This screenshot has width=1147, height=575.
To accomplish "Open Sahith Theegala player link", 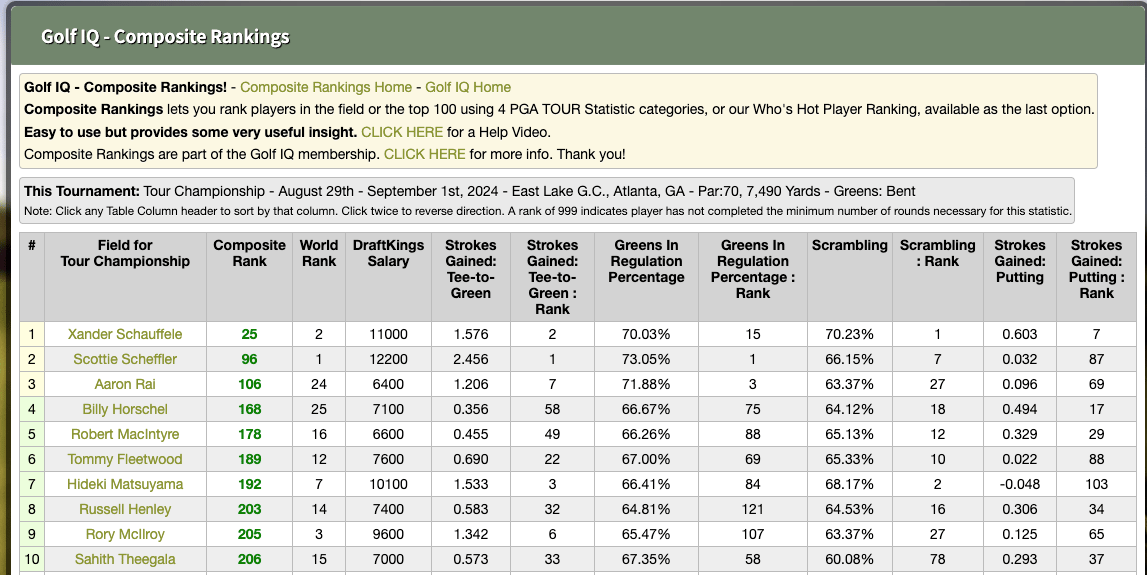I will coord(125,559).
